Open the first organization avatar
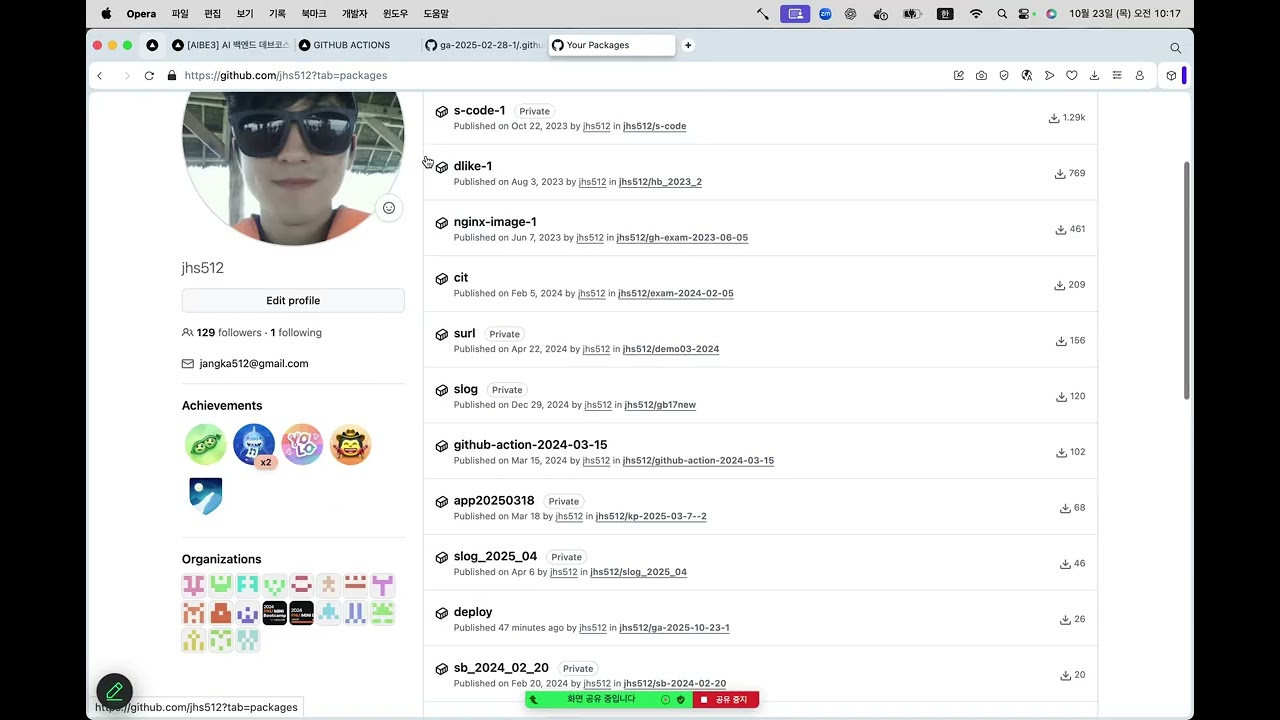The image size is (1280, 720). pyautogui.click(x=194, y=585)
